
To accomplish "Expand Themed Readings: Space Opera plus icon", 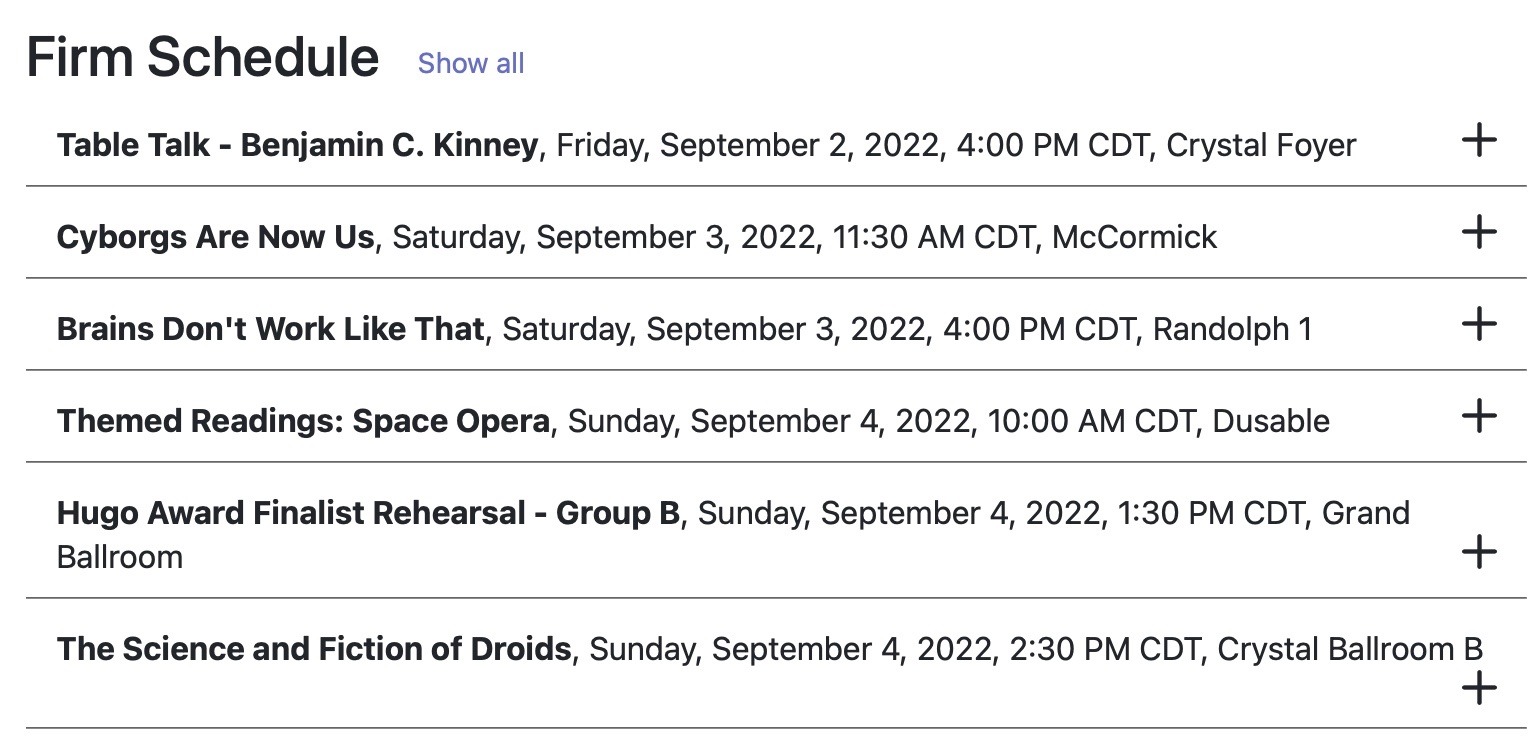I will click(x=1478, y=416).
